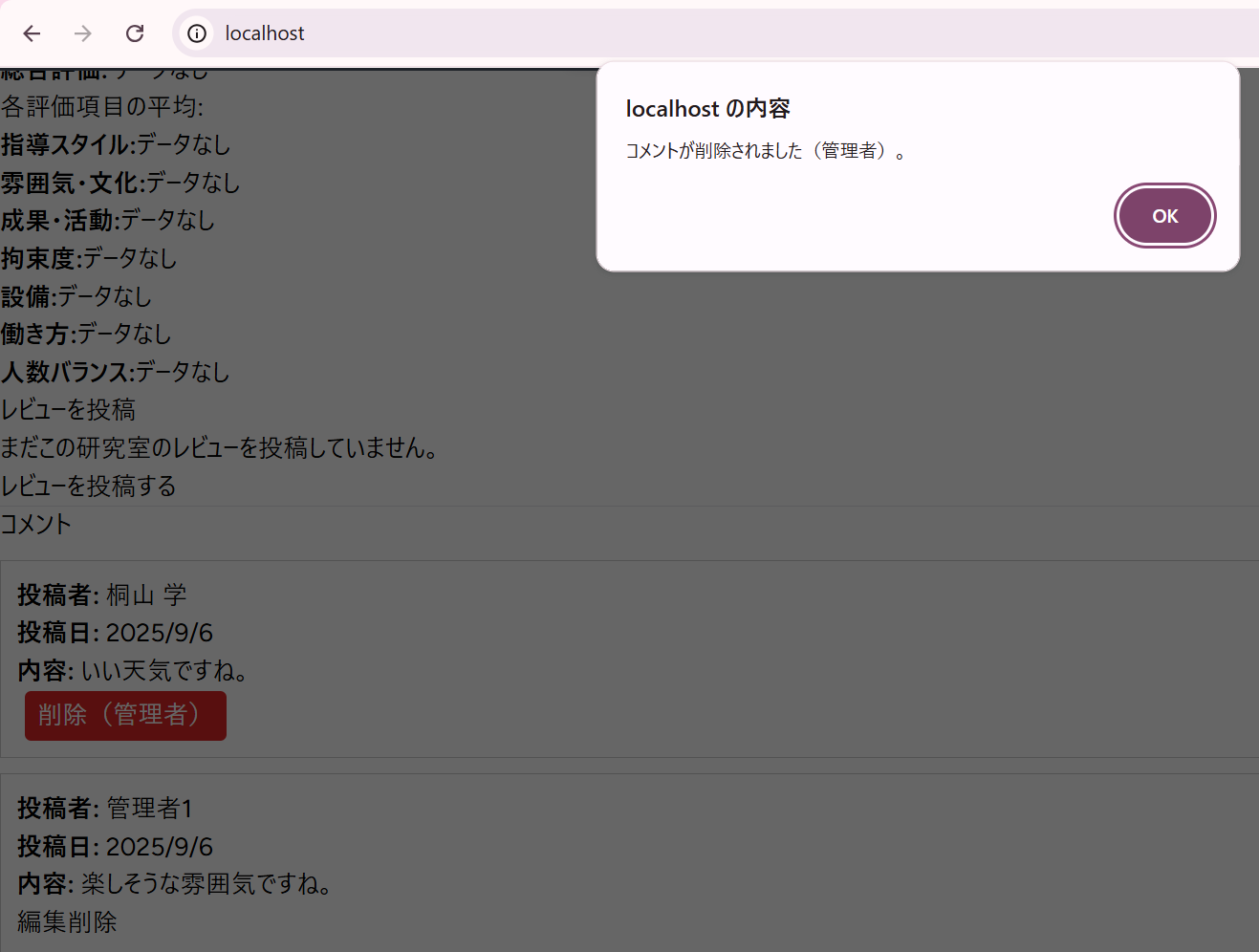Click the browser back arrow

tap(32, 33)
